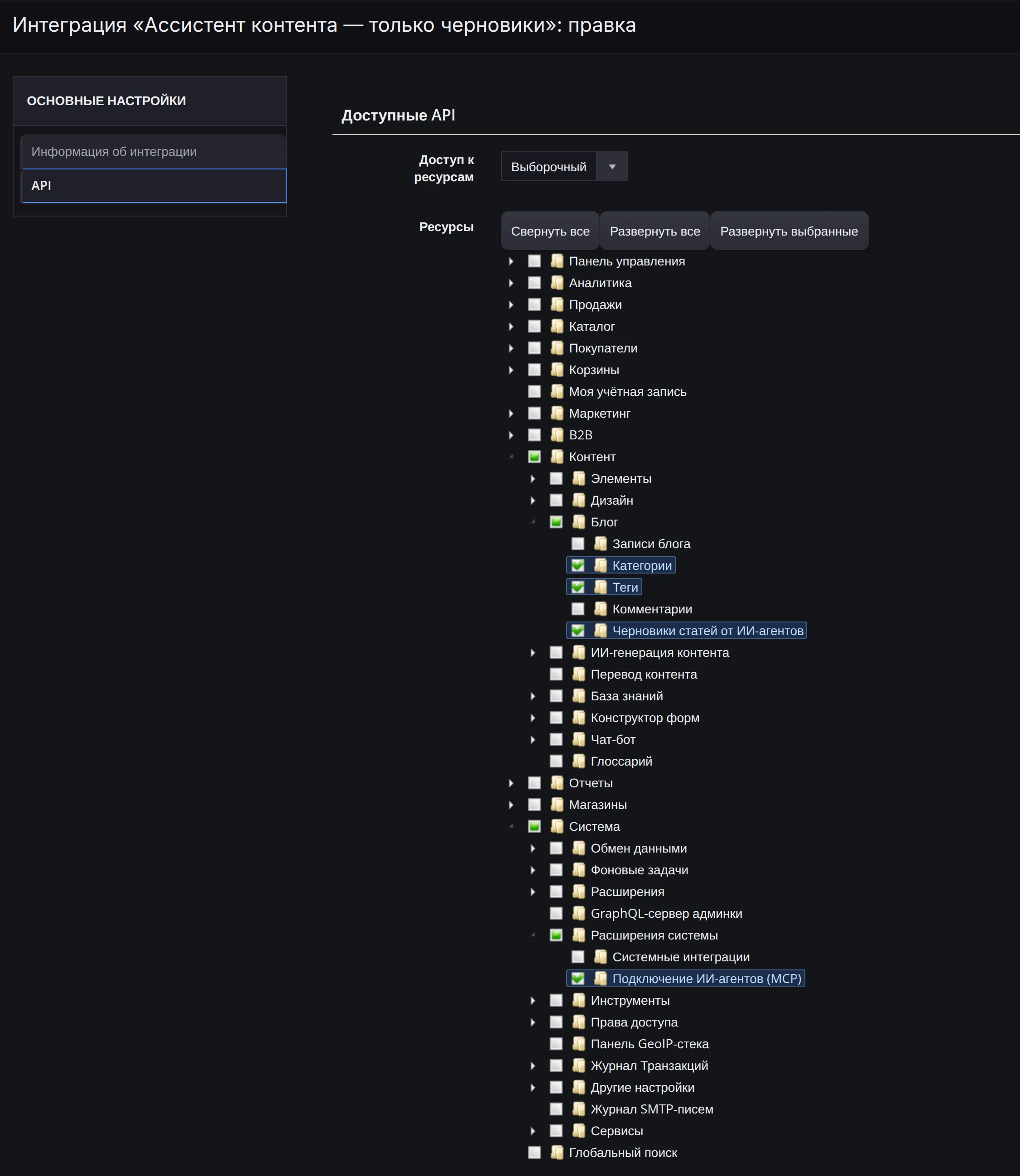The height and width of the screenshot is (1176, 1020).
Task: Check the Комментарии checkbox
Action: [x=578, y=609]
